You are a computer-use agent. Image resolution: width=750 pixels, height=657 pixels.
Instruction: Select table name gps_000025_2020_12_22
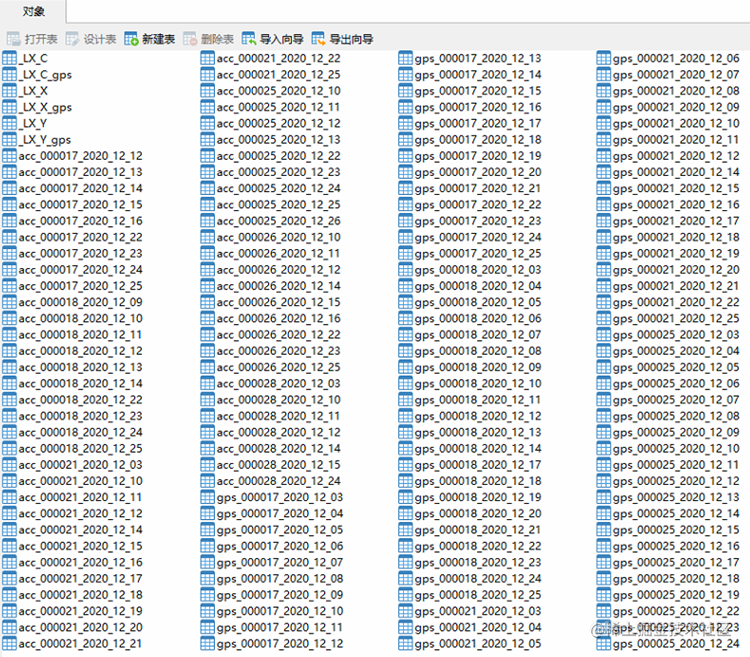tap(676, 612)
